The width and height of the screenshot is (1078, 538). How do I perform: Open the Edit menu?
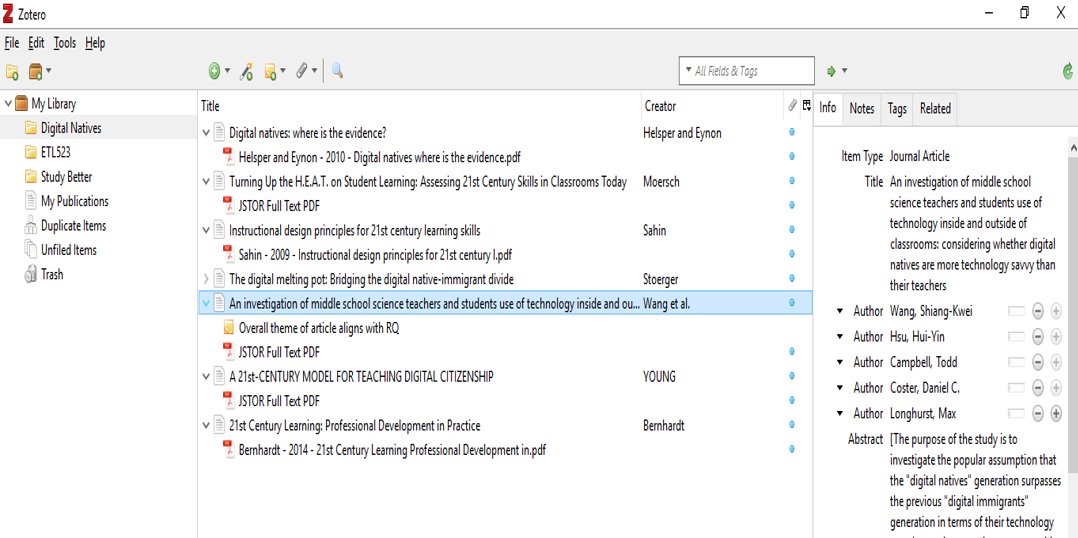[36, 43]
